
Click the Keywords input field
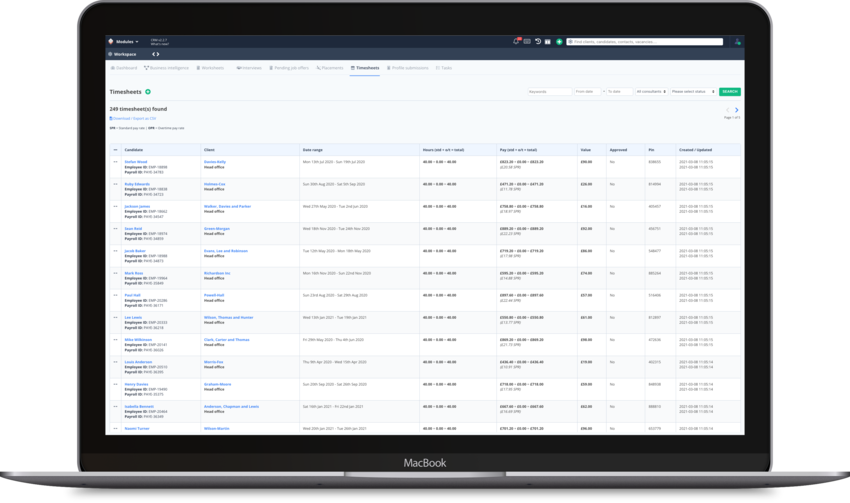550,92
